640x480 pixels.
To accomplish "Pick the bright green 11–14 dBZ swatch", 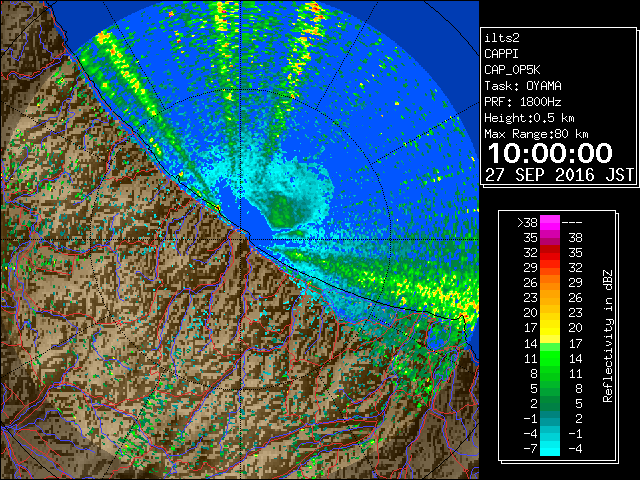I will pos(550,358).
